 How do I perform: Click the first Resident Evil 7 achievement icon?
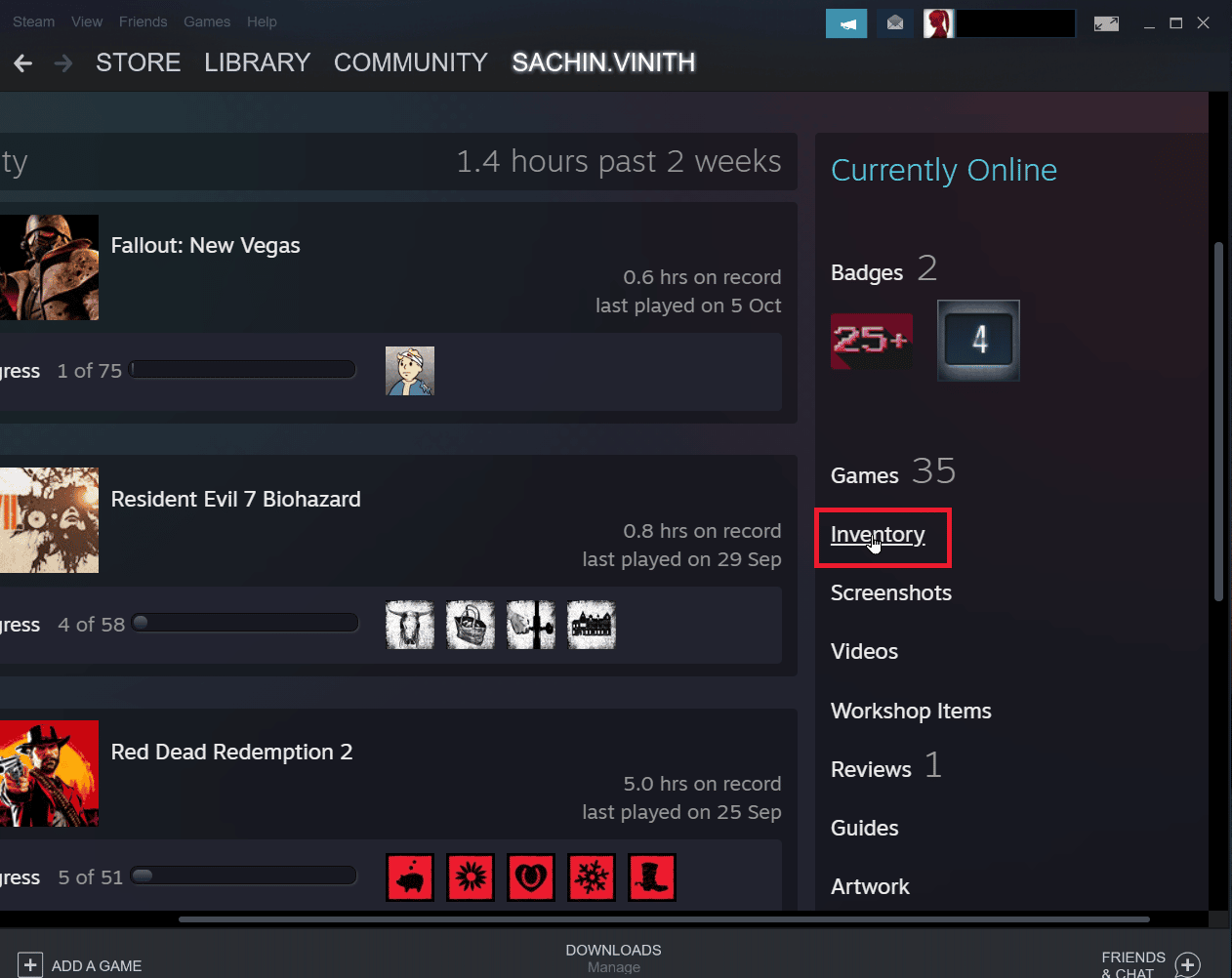coord(409,624)
